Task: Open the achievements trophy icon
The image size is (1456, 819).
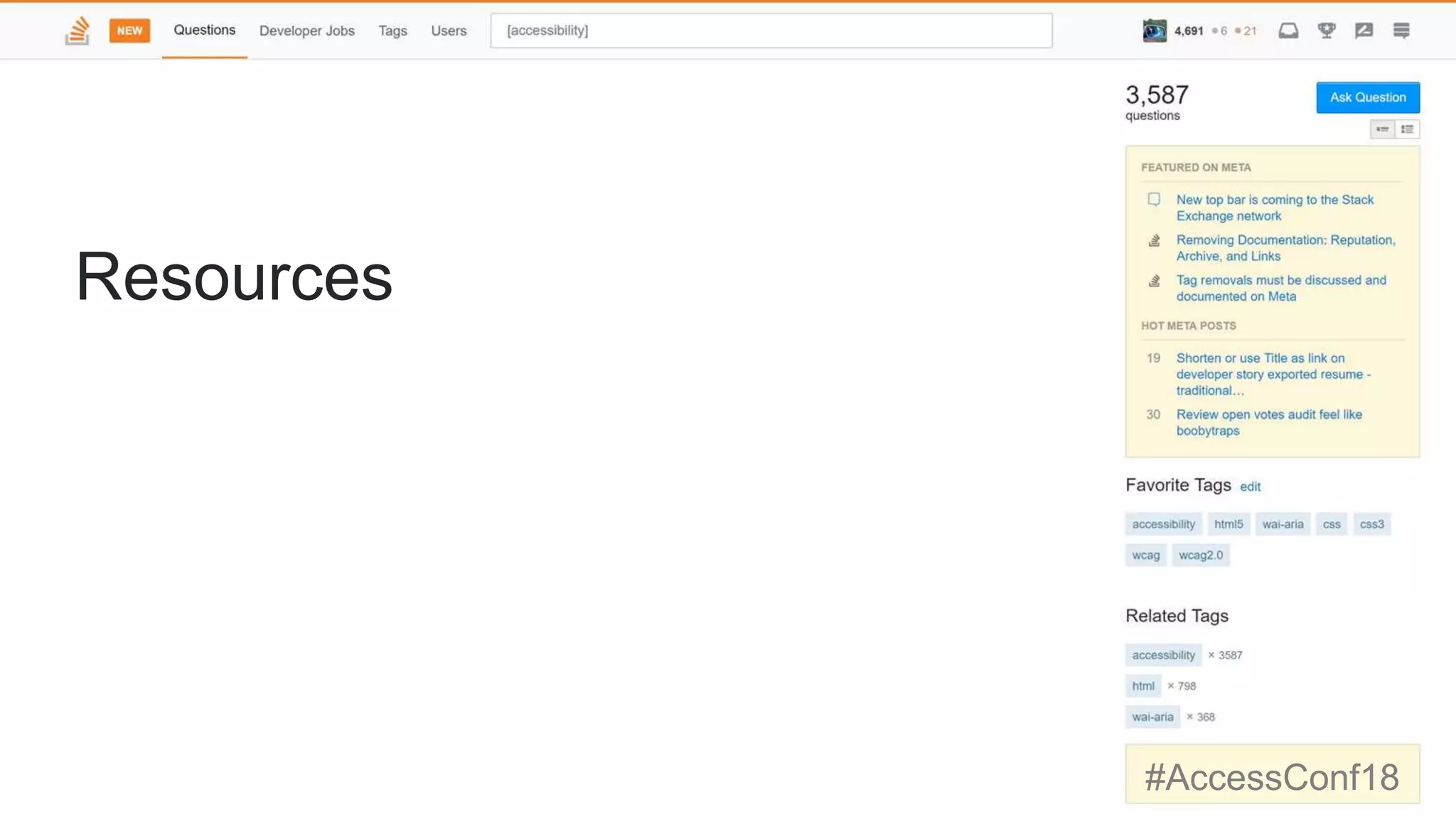Action: coord(1326,31)
